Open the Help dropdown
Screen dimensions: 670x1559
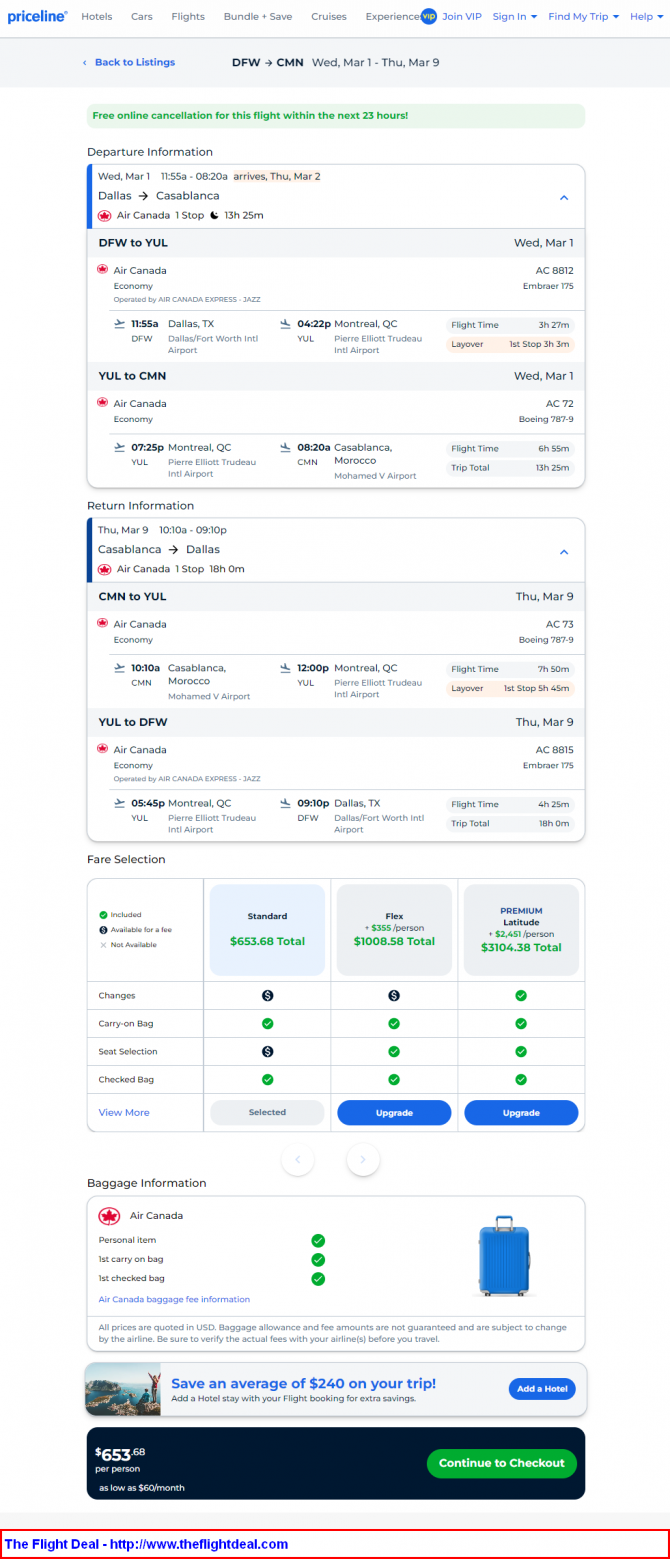tap(646, 17)
